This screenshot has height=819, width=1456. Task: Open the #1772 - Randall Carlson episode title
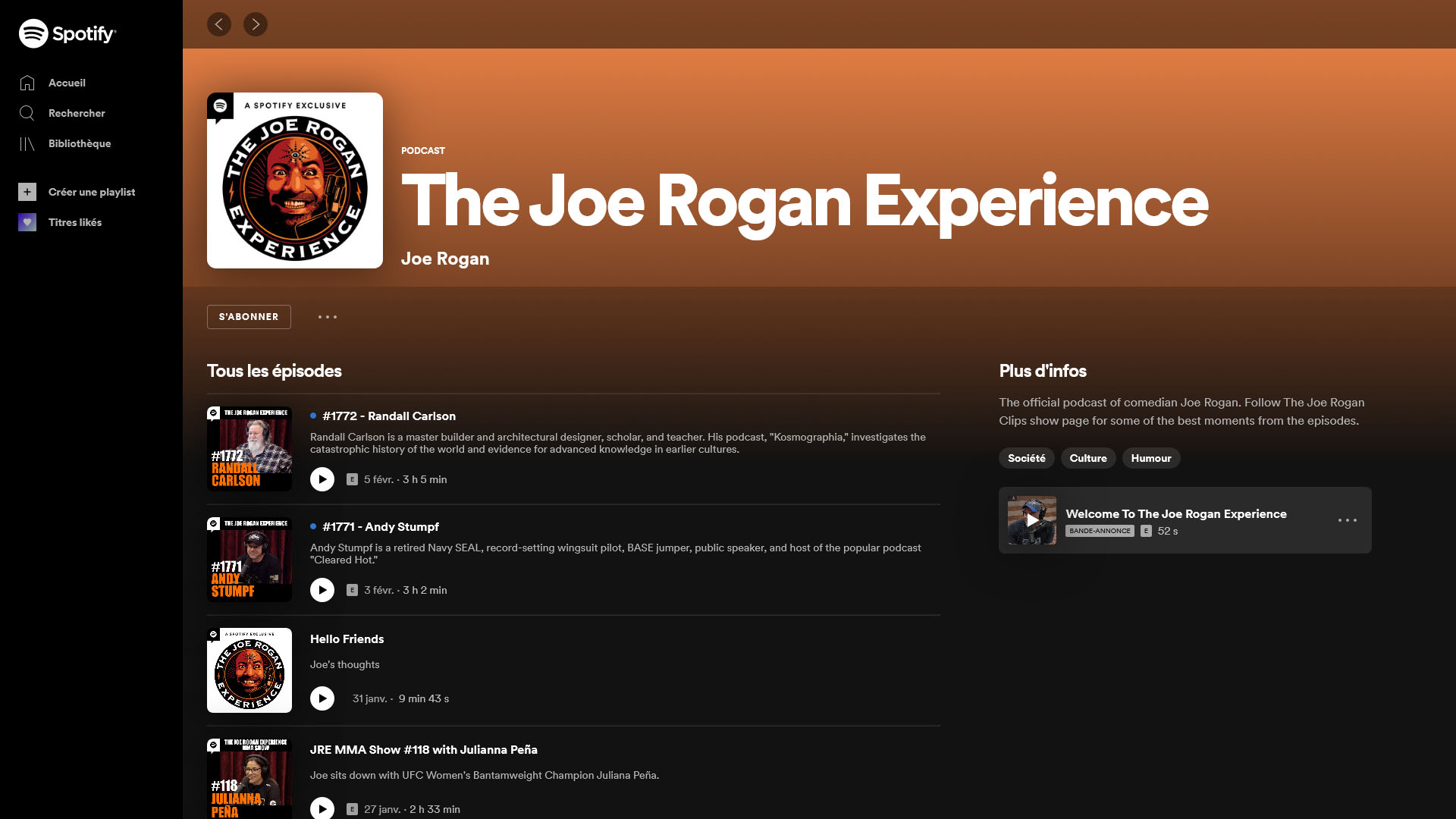click(389, 416)
